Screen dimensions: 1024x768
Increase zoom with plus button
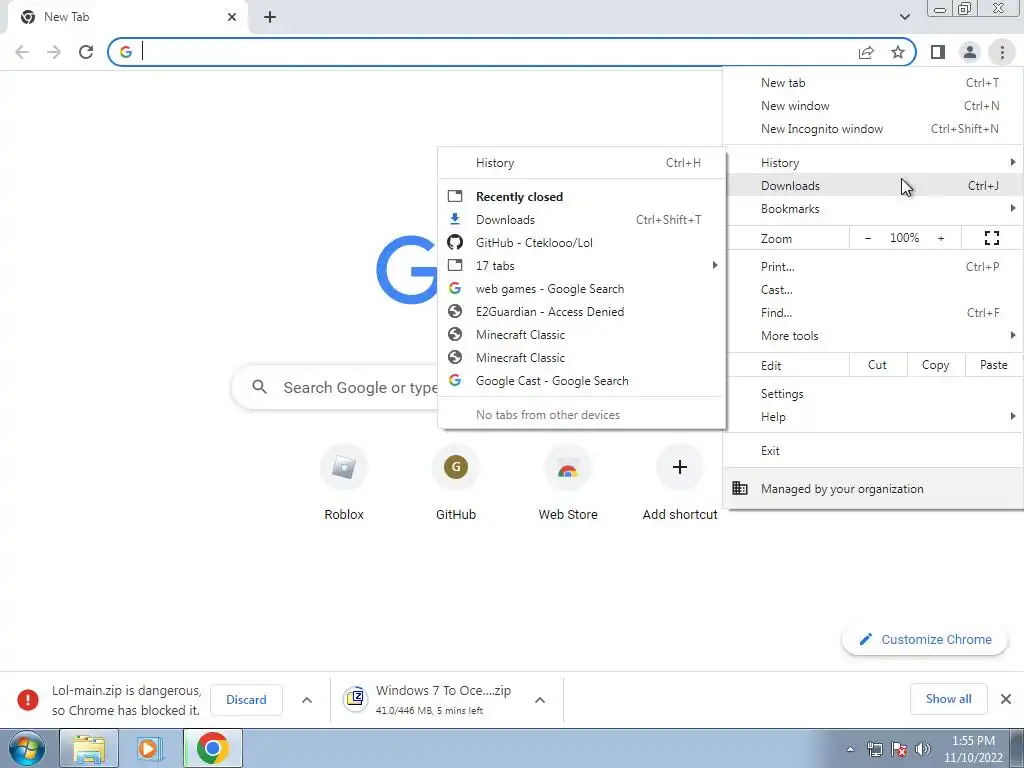[x=941, y=238]
